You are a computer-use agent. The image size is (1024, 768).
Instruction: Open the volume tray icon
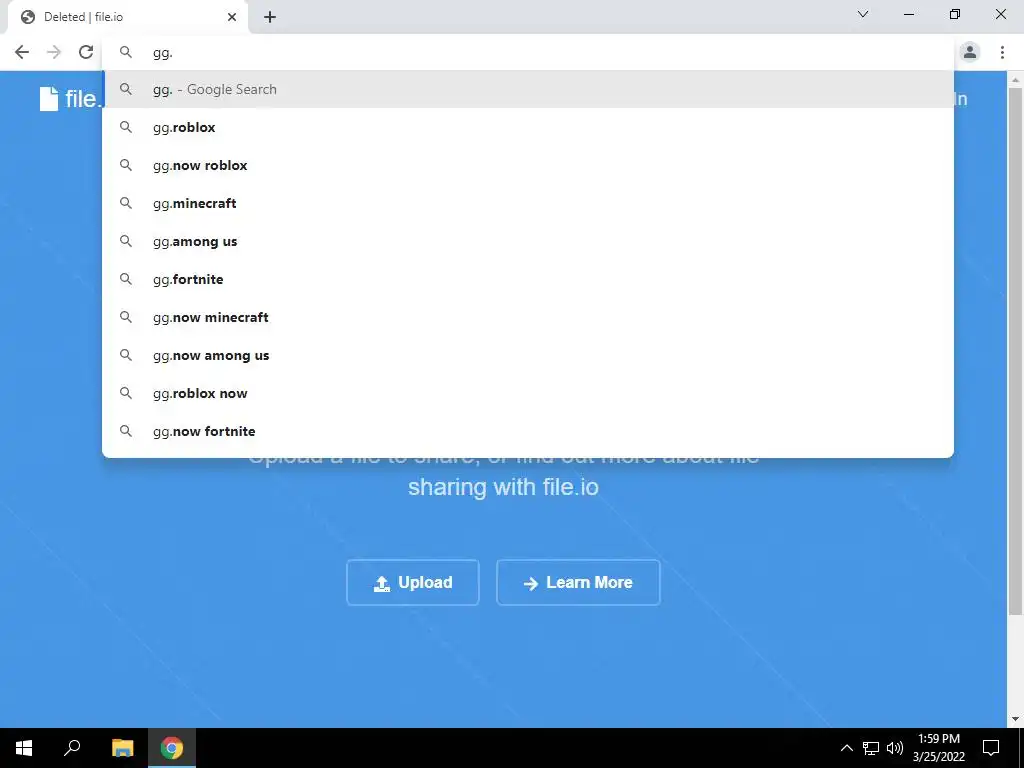tap(895, 748)
